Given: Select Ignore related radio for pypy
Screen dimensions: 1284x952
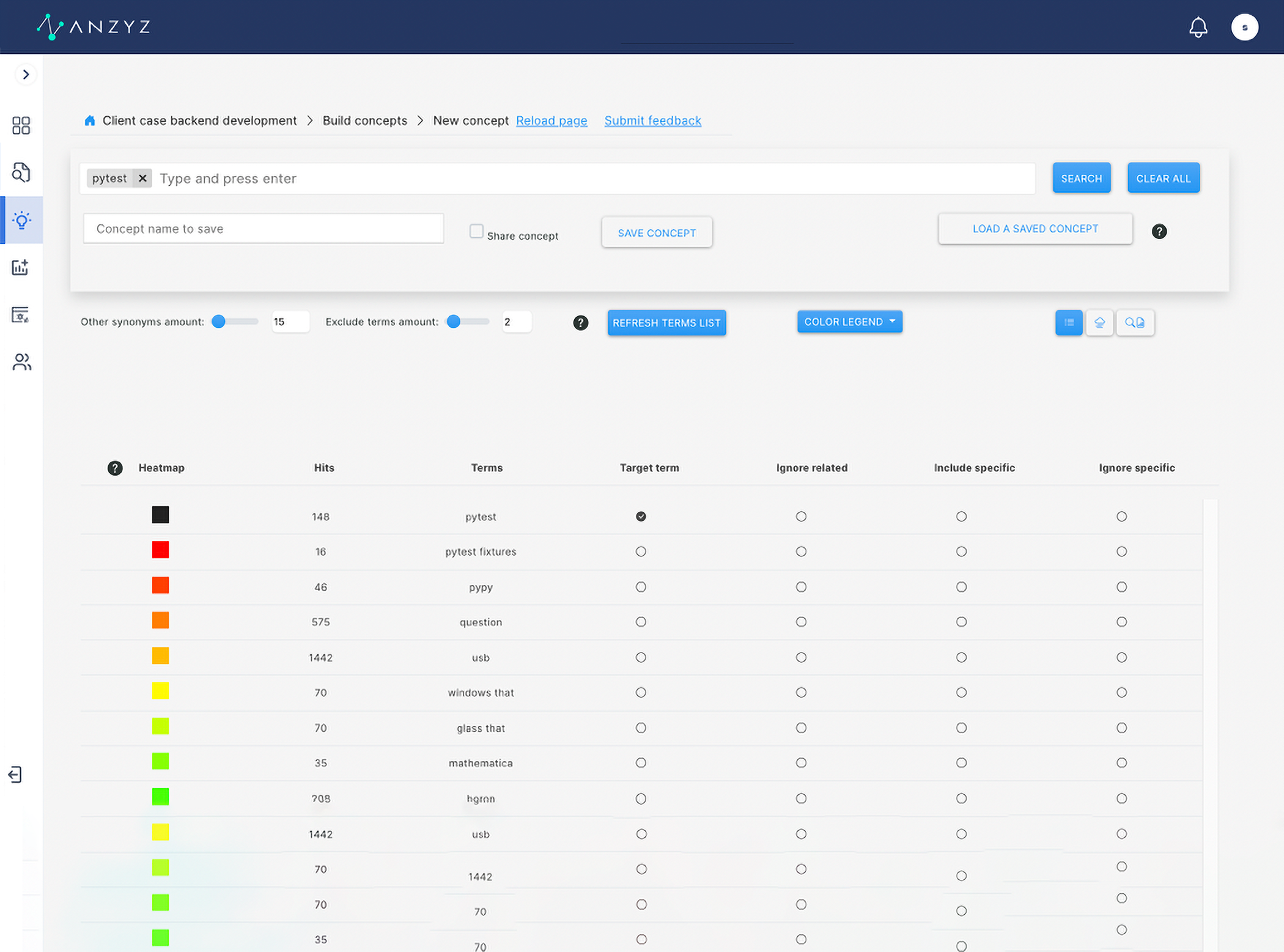Looking at the screenshot, I should point(801,587).
